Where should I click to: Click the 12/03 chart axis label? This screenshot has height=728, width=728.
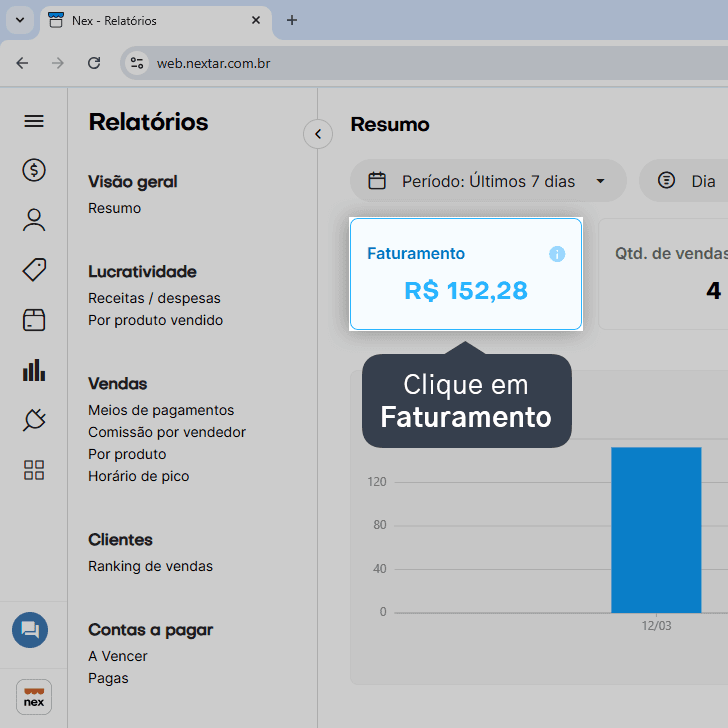tap(656, 626)
